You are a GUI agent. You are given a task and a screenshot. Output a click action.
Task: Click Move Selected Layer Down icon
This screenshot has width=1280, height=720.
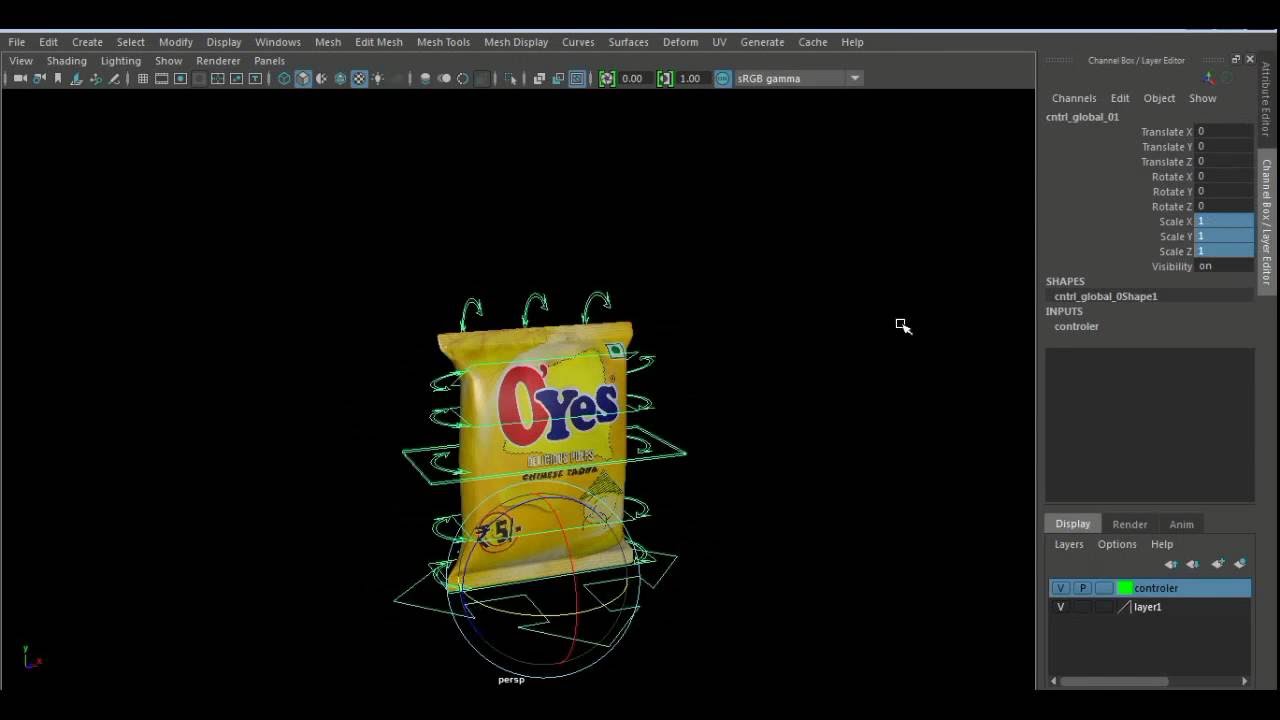tap(1192, 564)
